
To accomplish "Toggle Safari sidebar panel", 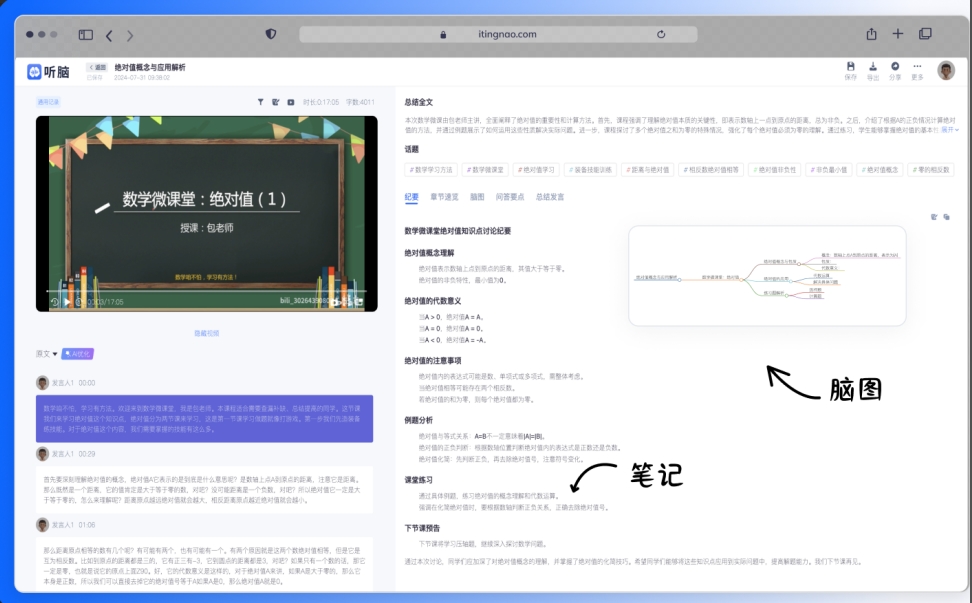I will pyautogui.click(x=86, y=34).
